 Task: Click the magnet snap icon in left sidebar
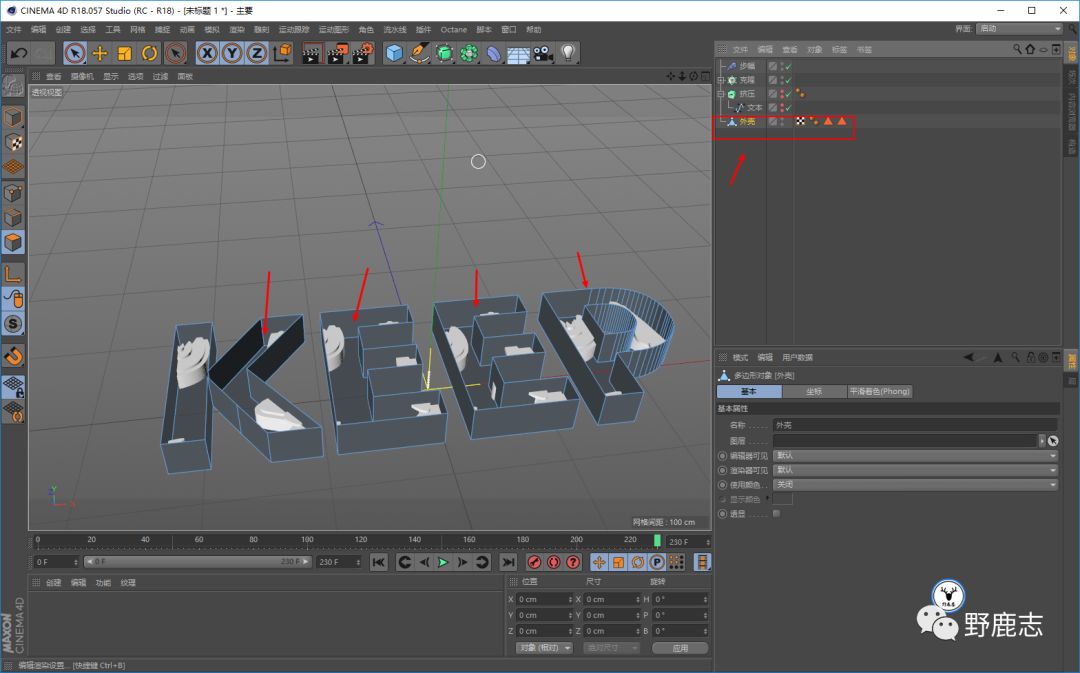coord(13,355)
